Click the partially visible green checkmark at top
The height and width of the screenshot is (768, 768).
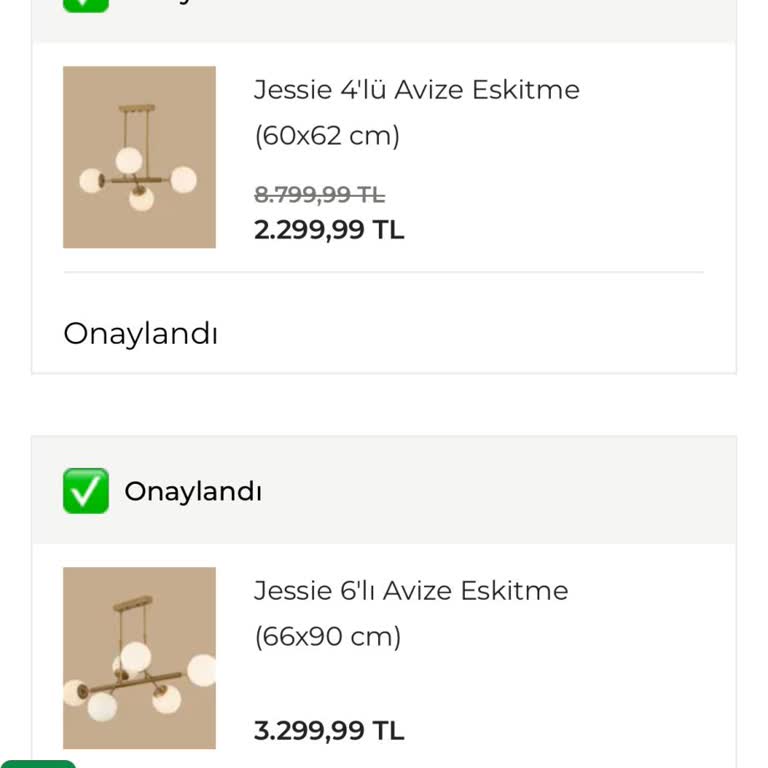click(86, 4)
